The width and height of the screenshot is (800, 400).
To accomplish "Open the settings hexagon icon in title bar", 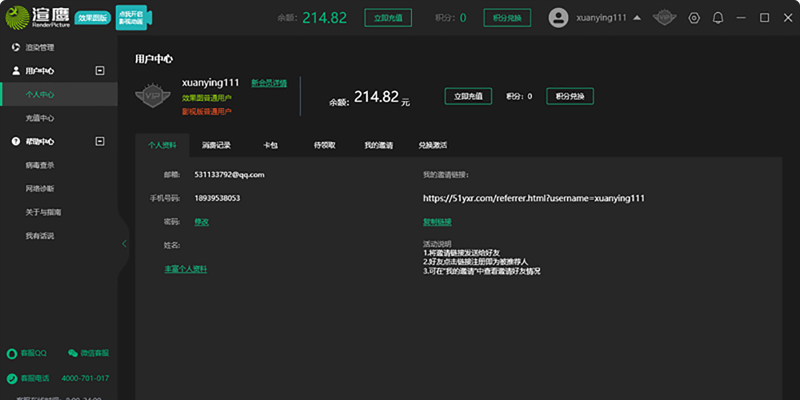I will coord(694,18).
